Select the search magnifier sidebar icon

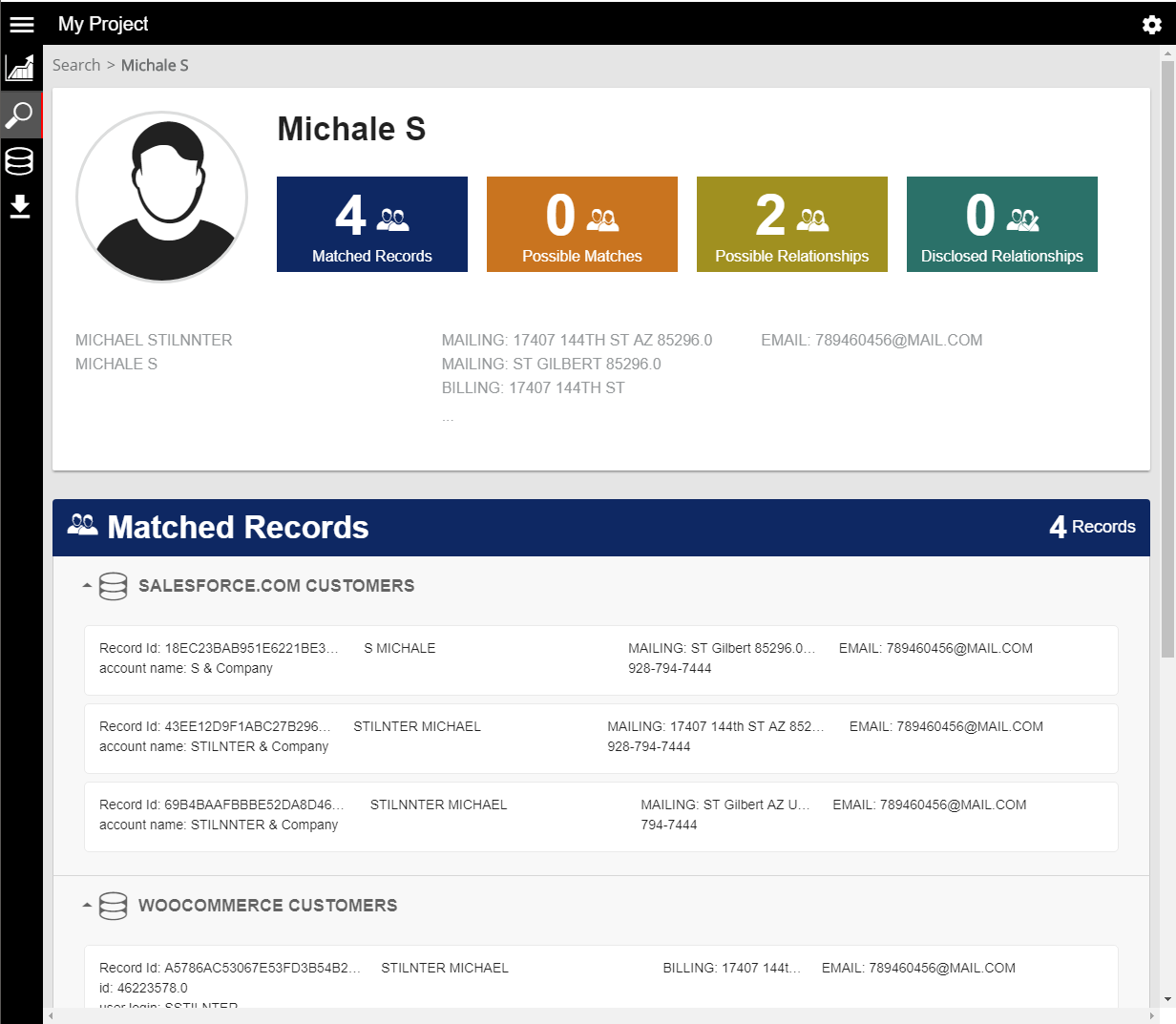click(x=20, y=115)
